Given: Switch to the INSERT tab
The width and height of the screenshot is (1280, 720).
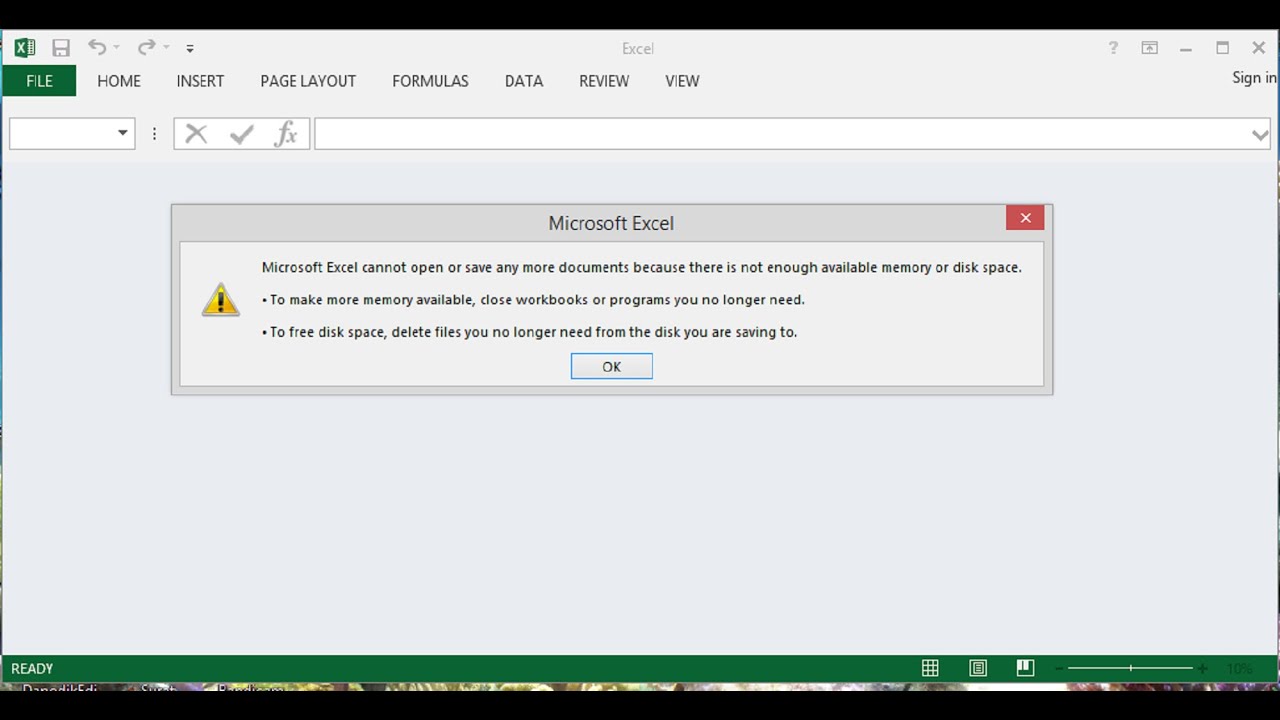Looking at the screenshot, I should [200, 81].
